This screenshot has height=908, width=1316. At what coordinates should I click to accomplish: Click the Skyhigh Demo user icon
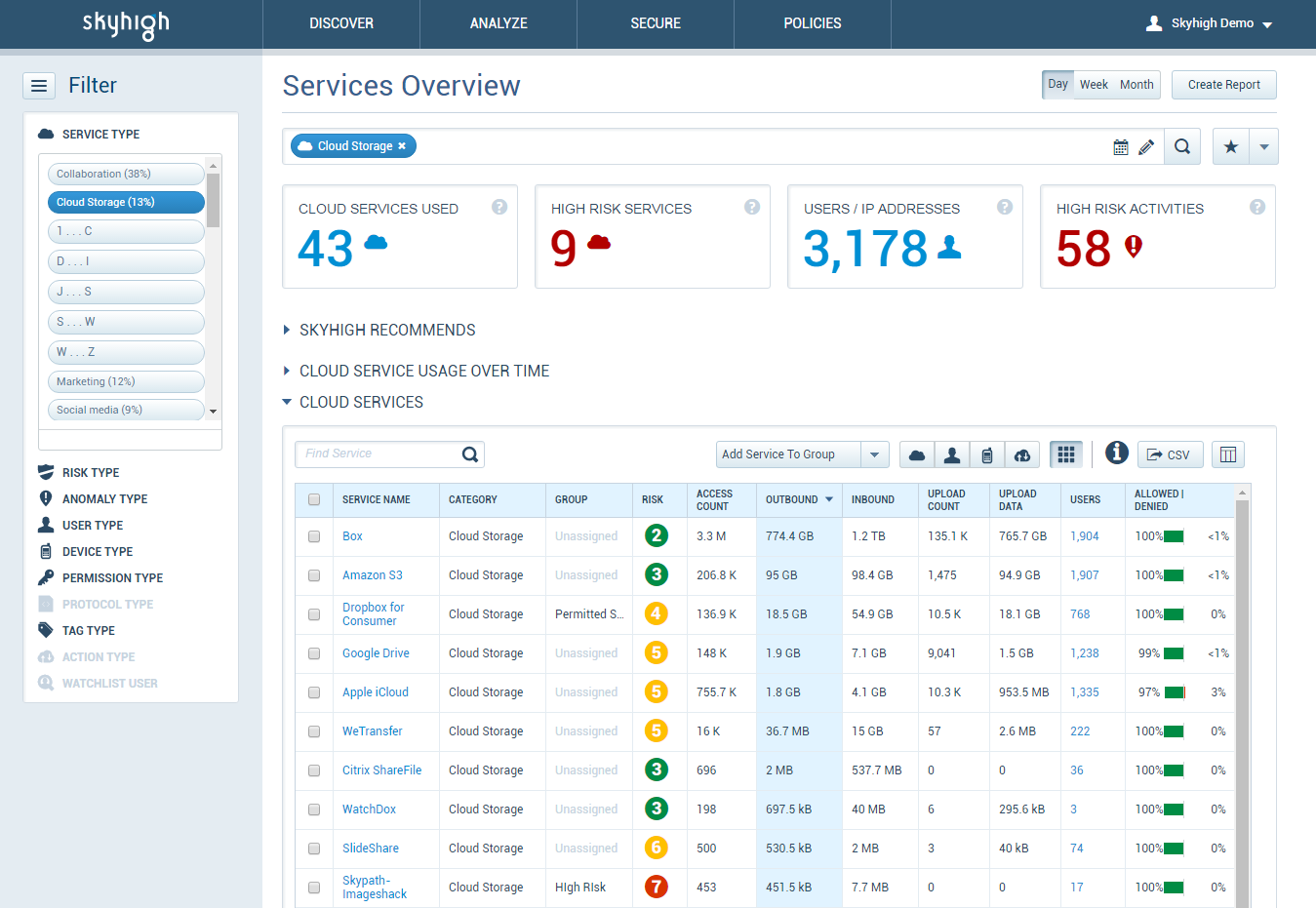tap(1154, 23)
